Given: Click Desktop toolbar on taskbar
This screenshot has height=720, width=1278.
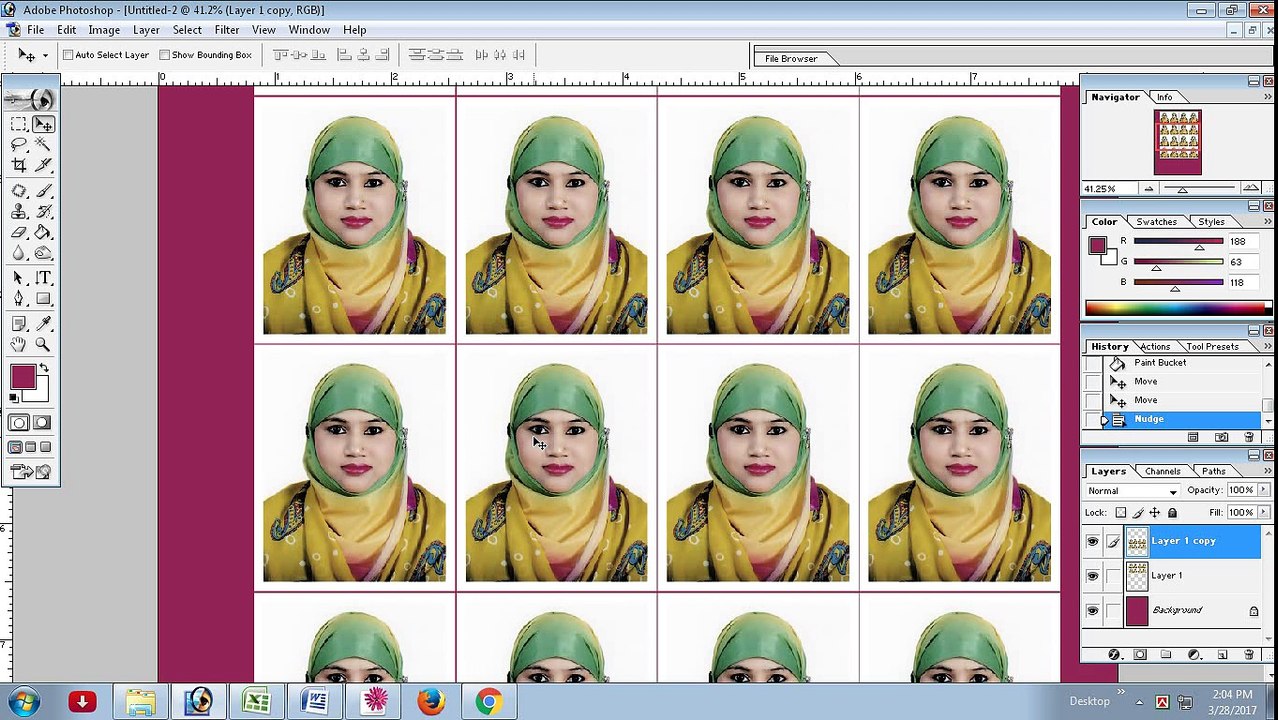Looking at the screenshot, I should pyautogui.click(x=1089, y=701).
